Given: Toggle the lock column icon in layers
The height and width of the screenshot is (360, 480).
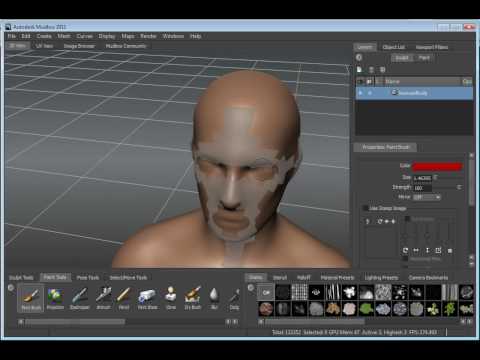Looking at the screenshot, I should (x=370, y=81).
